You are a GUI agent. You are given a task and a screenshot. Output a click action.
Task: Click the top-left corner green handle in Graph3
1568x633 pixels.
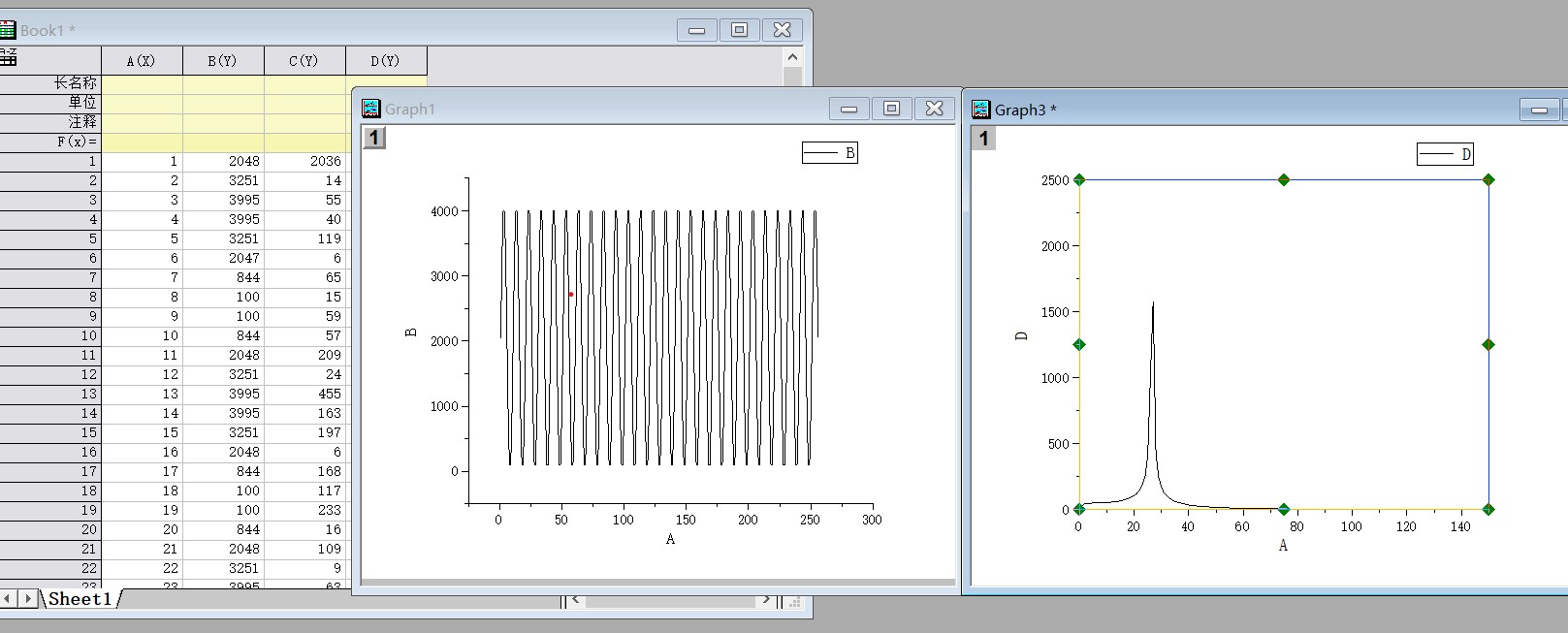pos(1079,180)
